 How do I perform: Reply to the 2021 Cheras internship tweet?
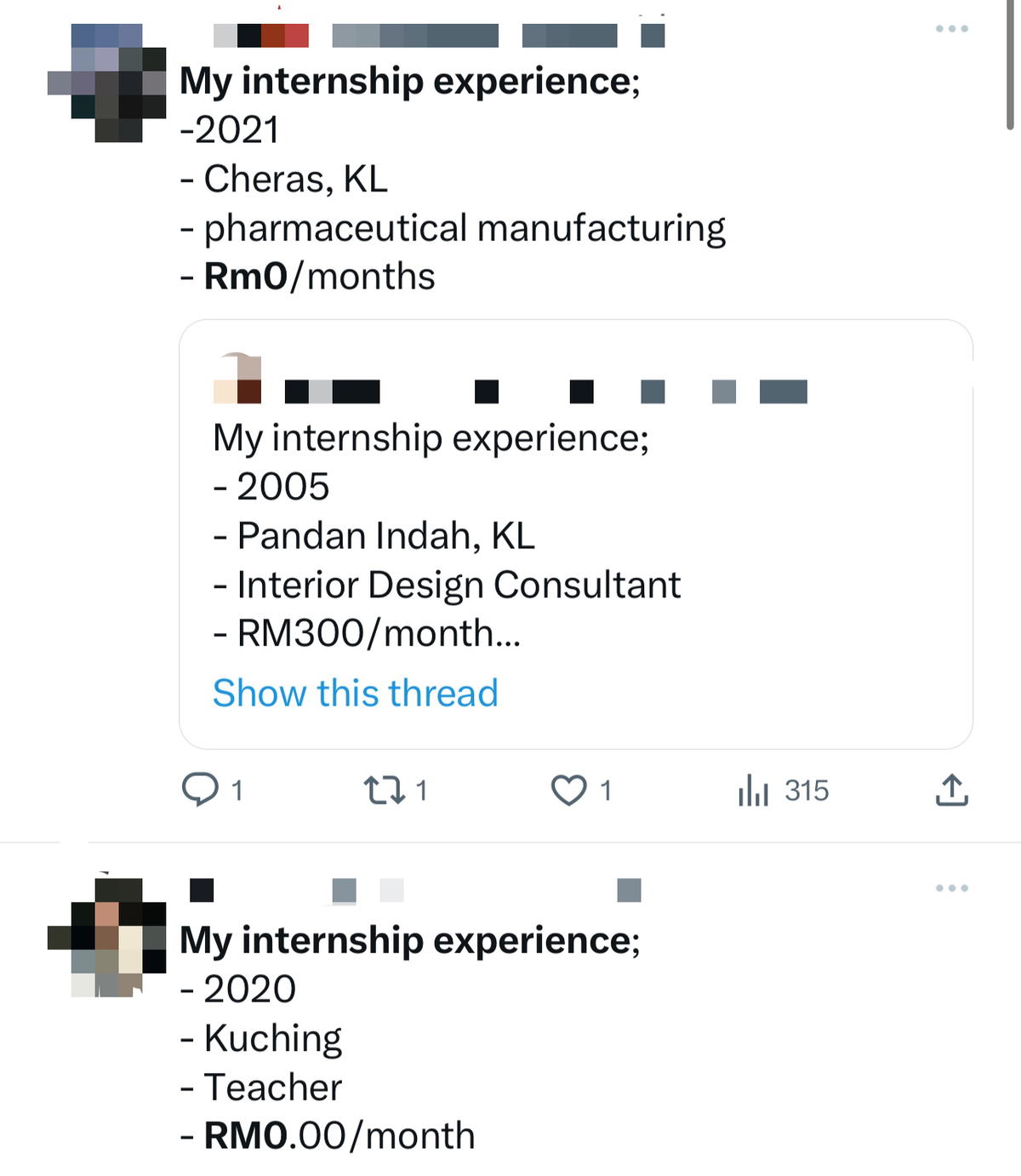pyautogui.click(x=200, y=790)
